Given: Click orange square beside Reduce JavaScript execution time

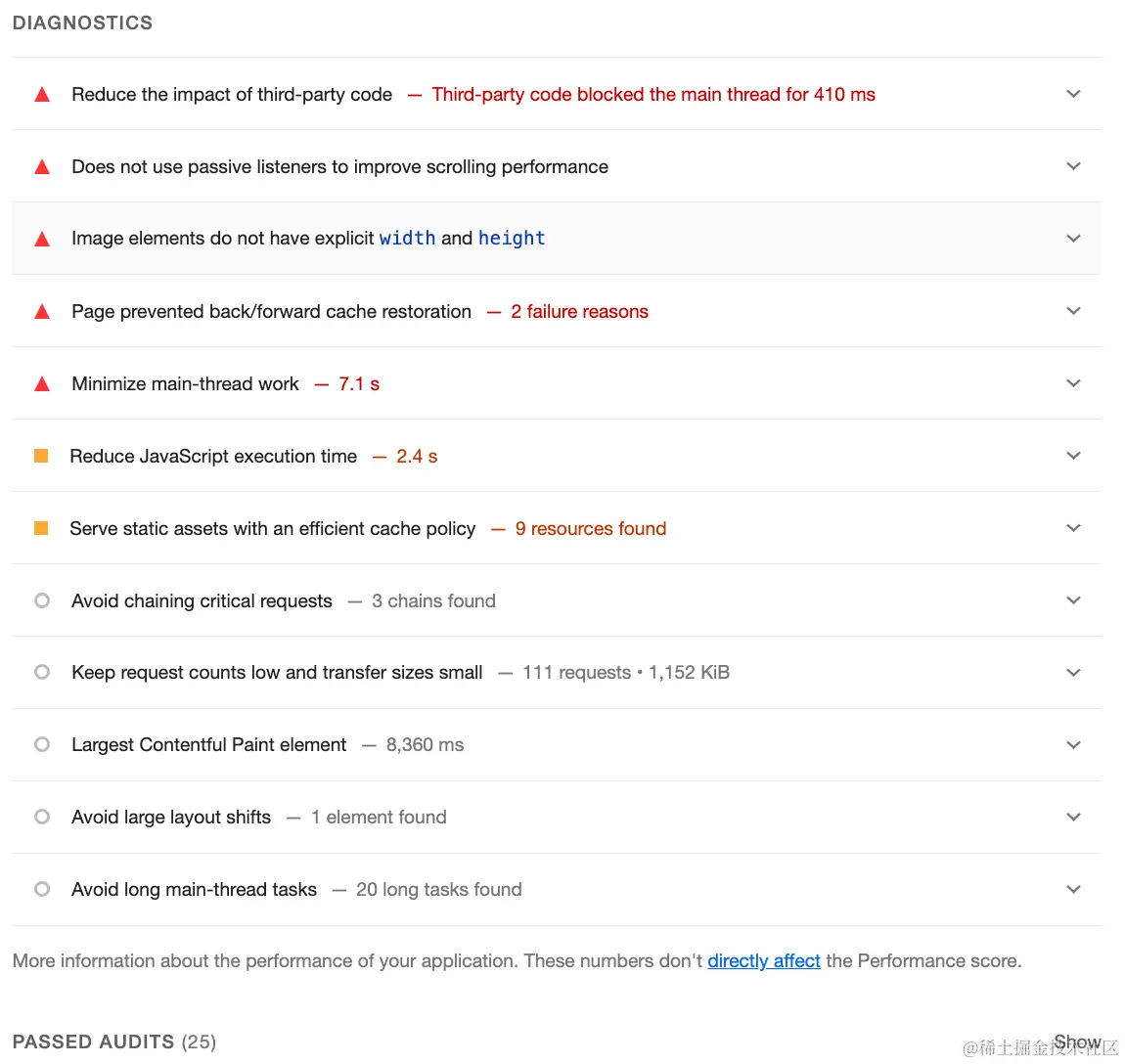Looking at the screenshot, I should (x=41, y=456).
